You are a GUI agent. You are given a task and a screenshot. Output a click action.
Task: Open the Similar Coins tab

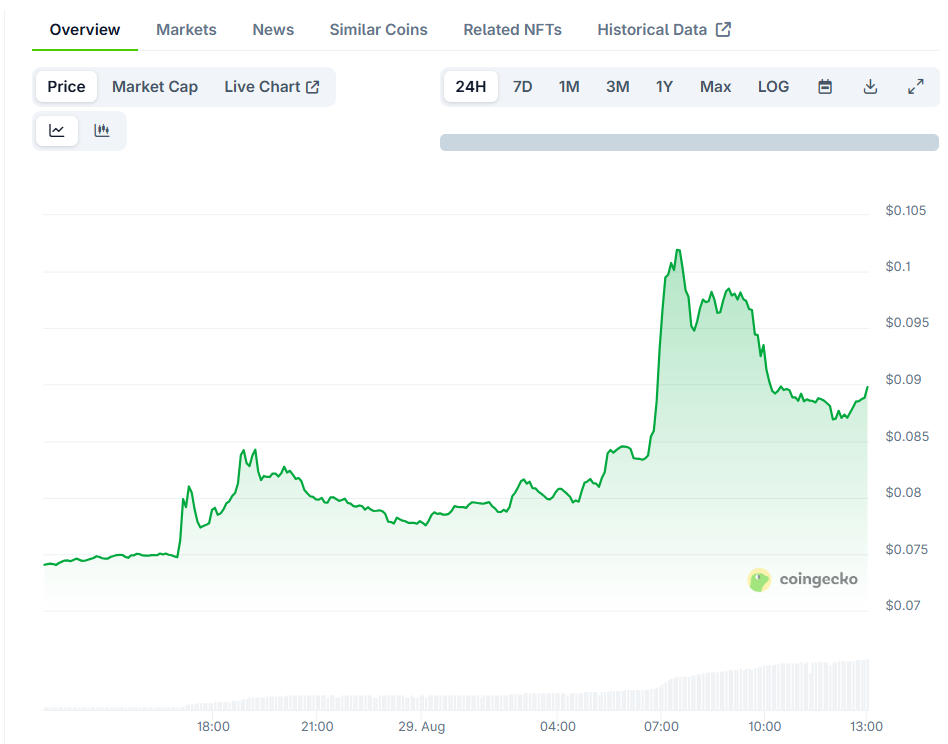tap(378, 30)
